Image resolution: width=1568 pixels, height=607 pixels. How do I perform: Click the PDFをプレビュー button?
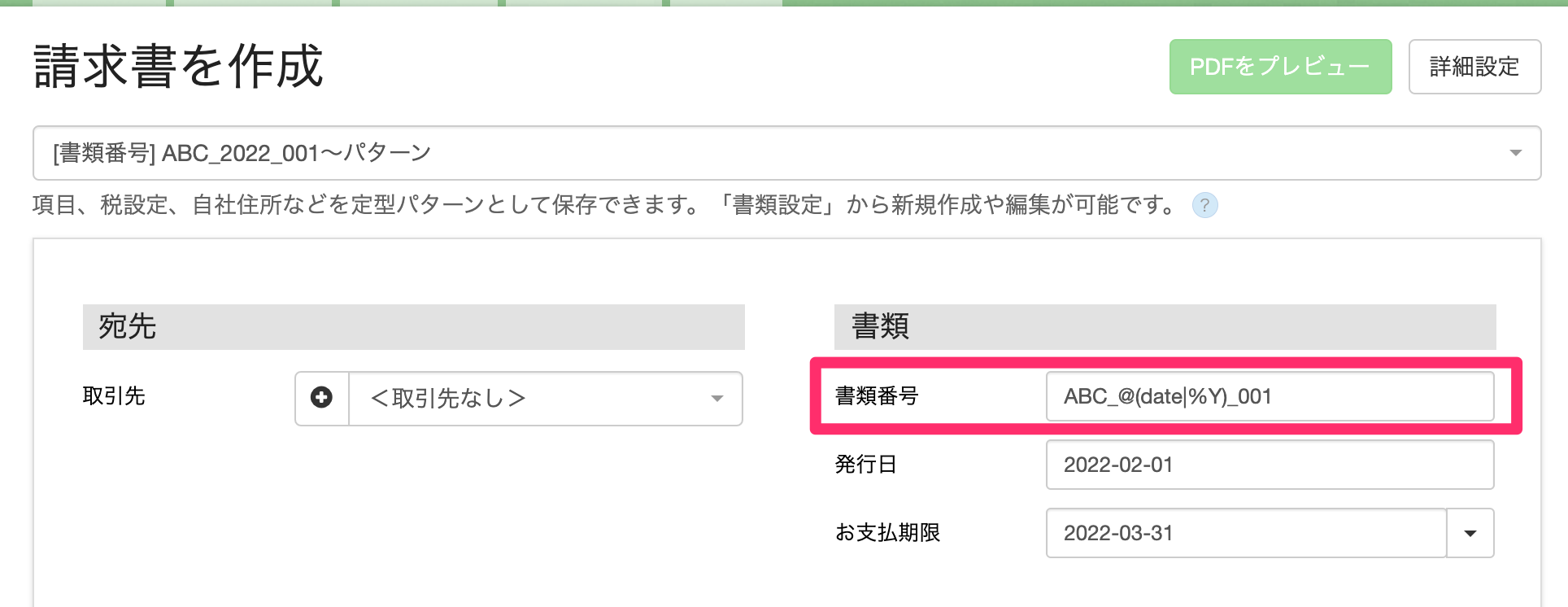(x=1280, y=67)
